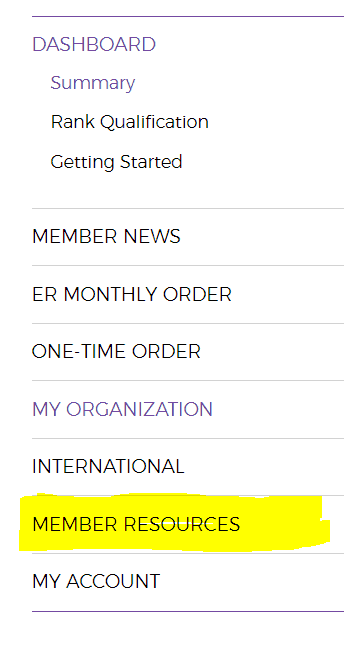This screenshot has width=362, height=647.
Task: Expand the My Account section
Action: click(x=96, y=581)
